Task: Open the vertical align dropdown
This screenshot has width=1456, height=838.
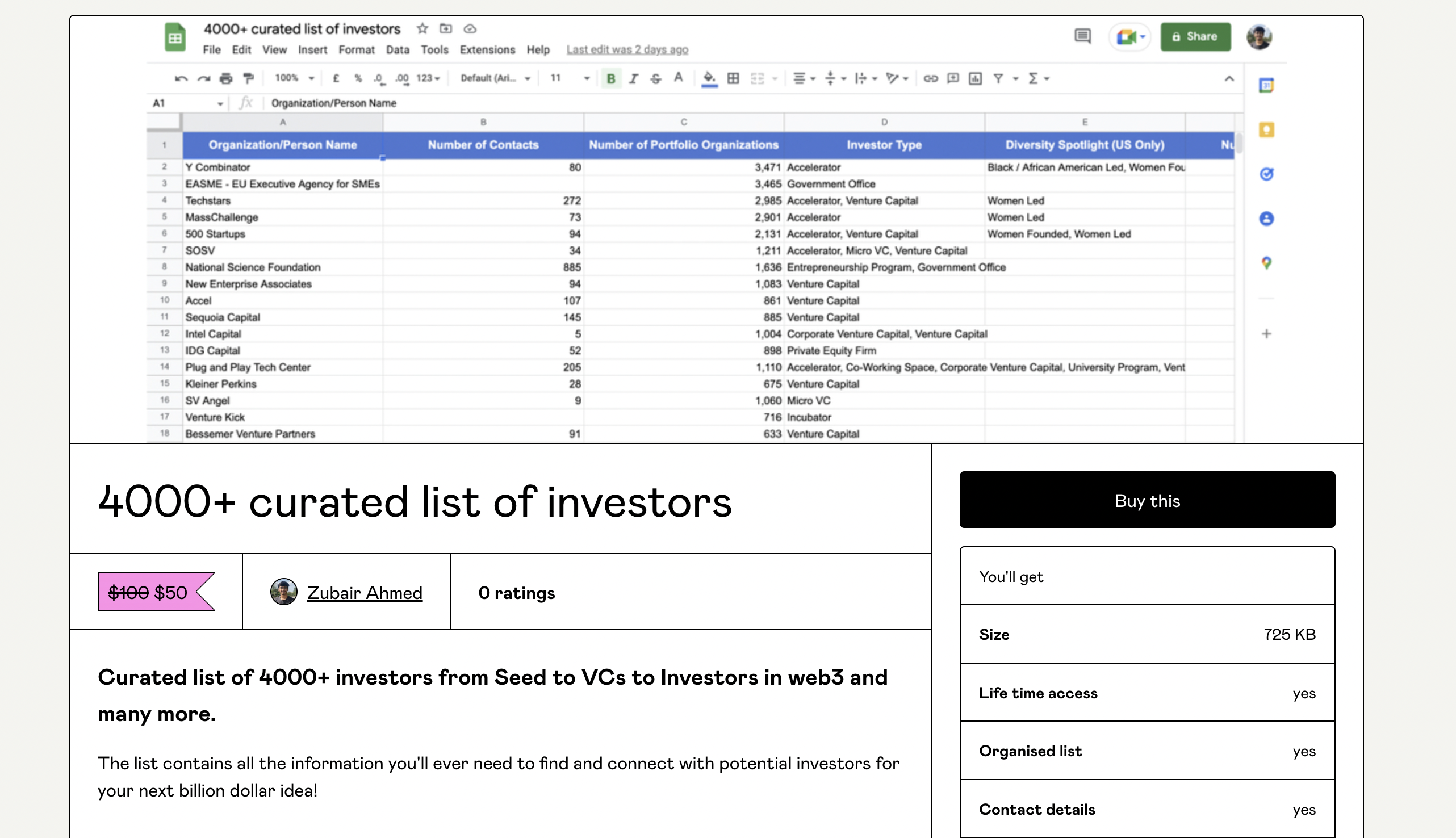Action: (835, 78)
